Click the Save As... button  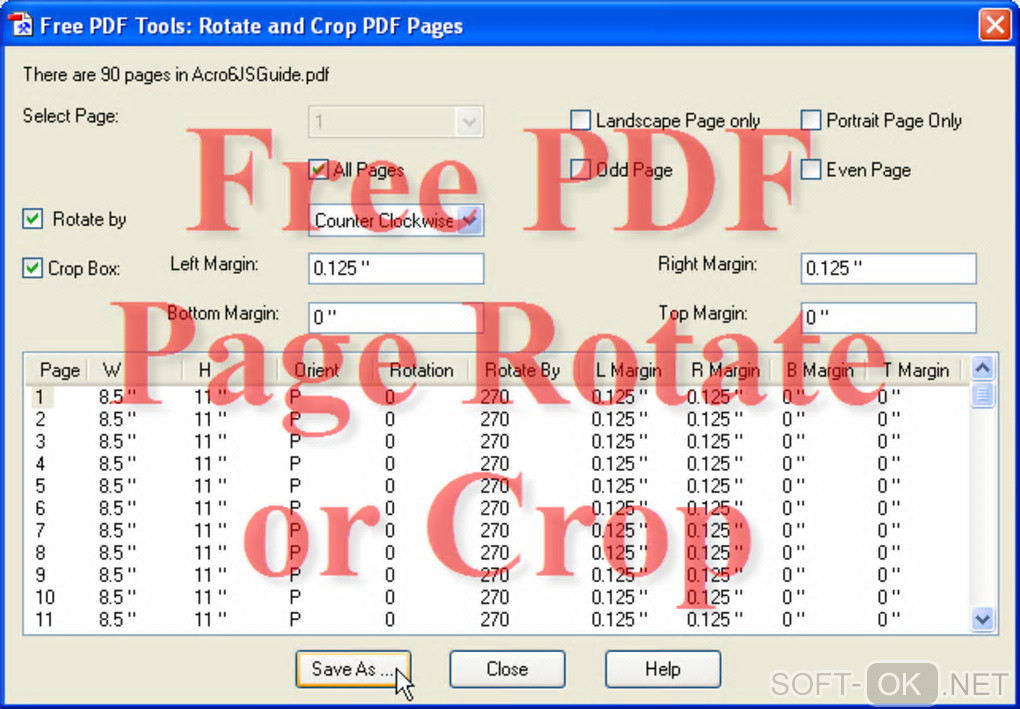[353, 669]
